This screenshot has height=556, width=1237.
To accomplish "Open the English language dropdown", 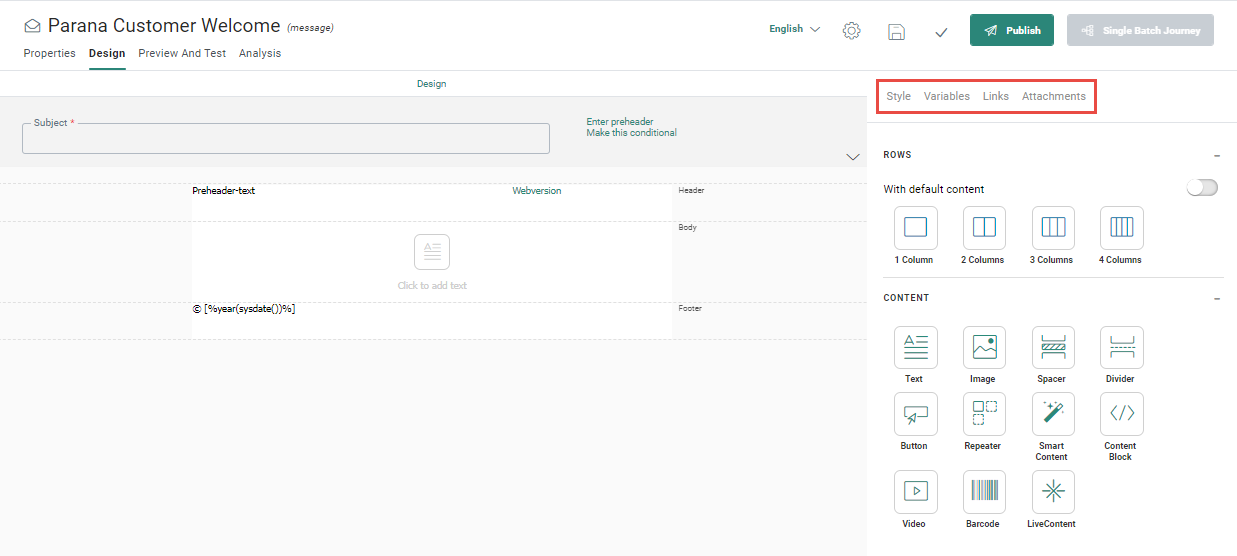I will 794,30.
